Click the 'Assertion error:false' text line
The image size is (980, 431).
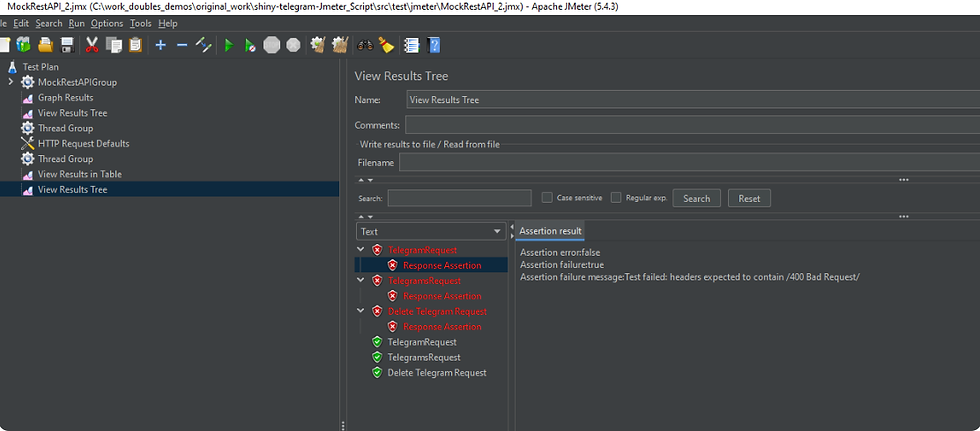(560, 253)
